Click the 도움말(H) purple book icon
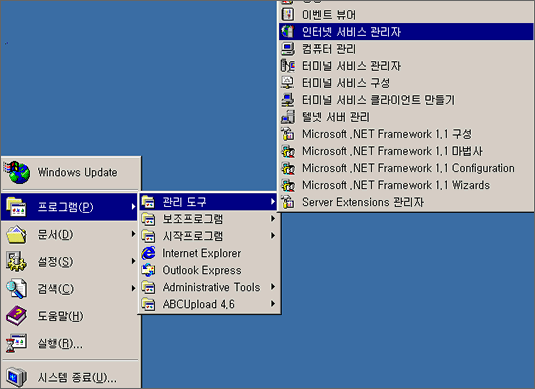This screenshot has width=535, height=389. [16, 316]
